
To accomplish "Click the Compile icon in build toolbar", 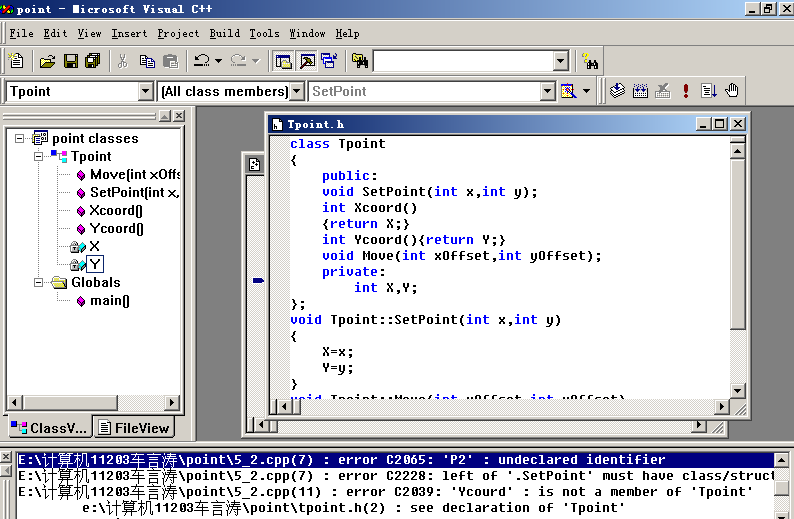I will (x=617, y=91).
